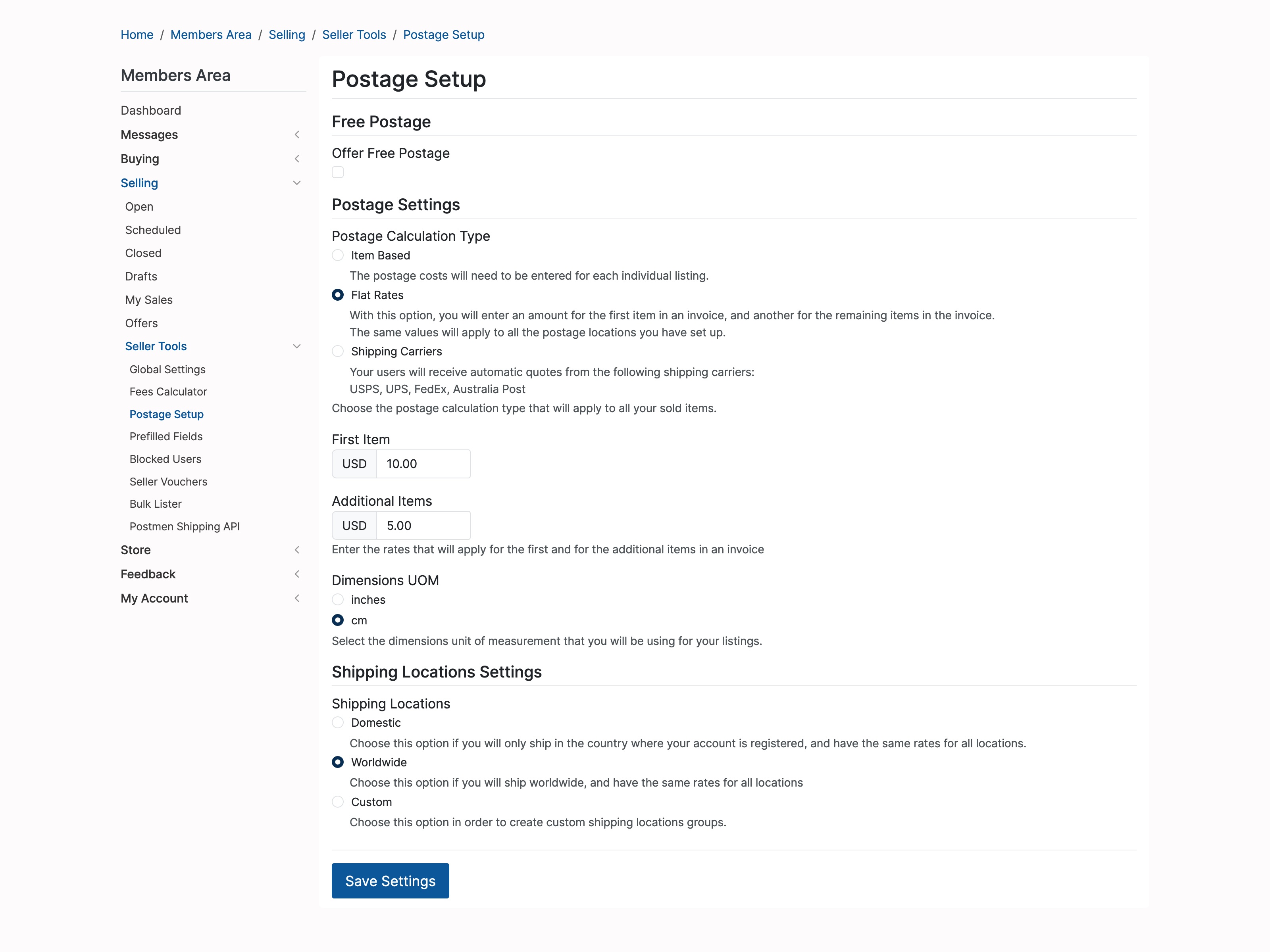
Task: Click the Additional Items amount field
Action: point(423,525)
